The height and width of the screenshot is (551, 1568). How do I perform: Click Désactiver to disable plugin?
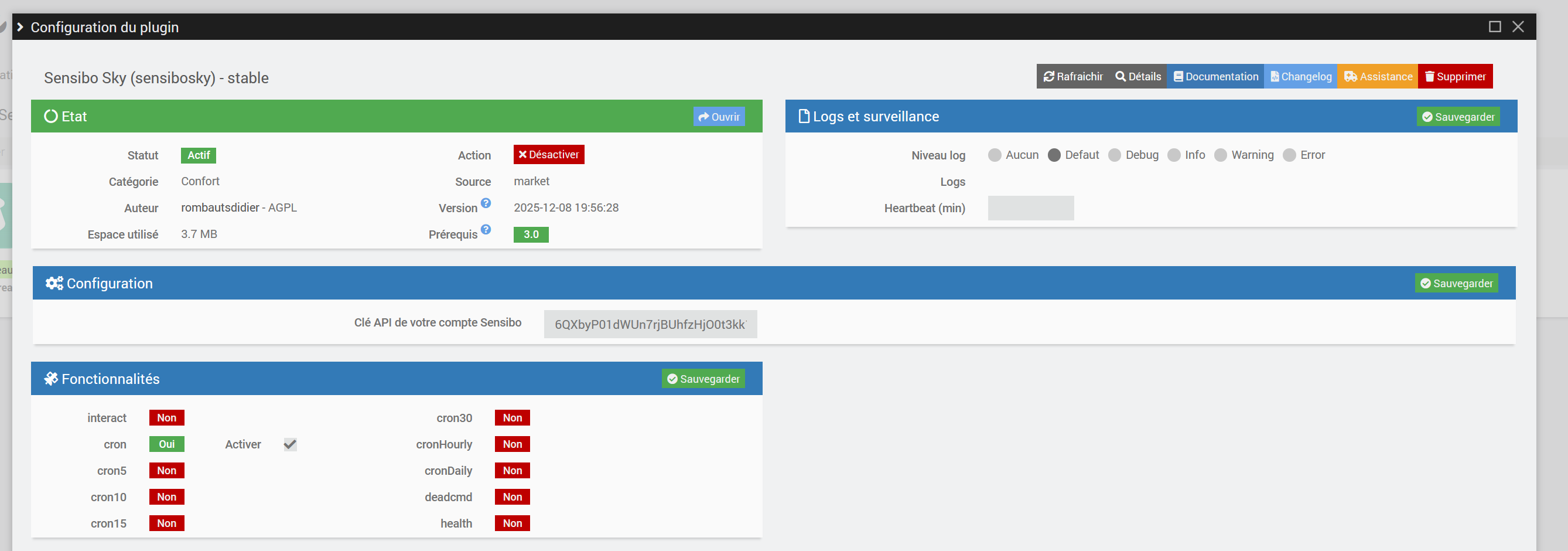548,155
